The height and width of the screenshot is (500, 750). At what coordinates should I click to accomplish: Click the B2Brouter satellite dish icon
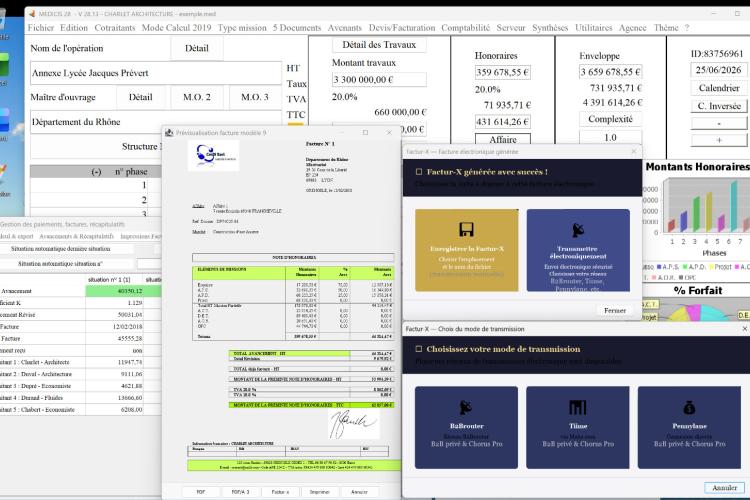tap(466, 408)
